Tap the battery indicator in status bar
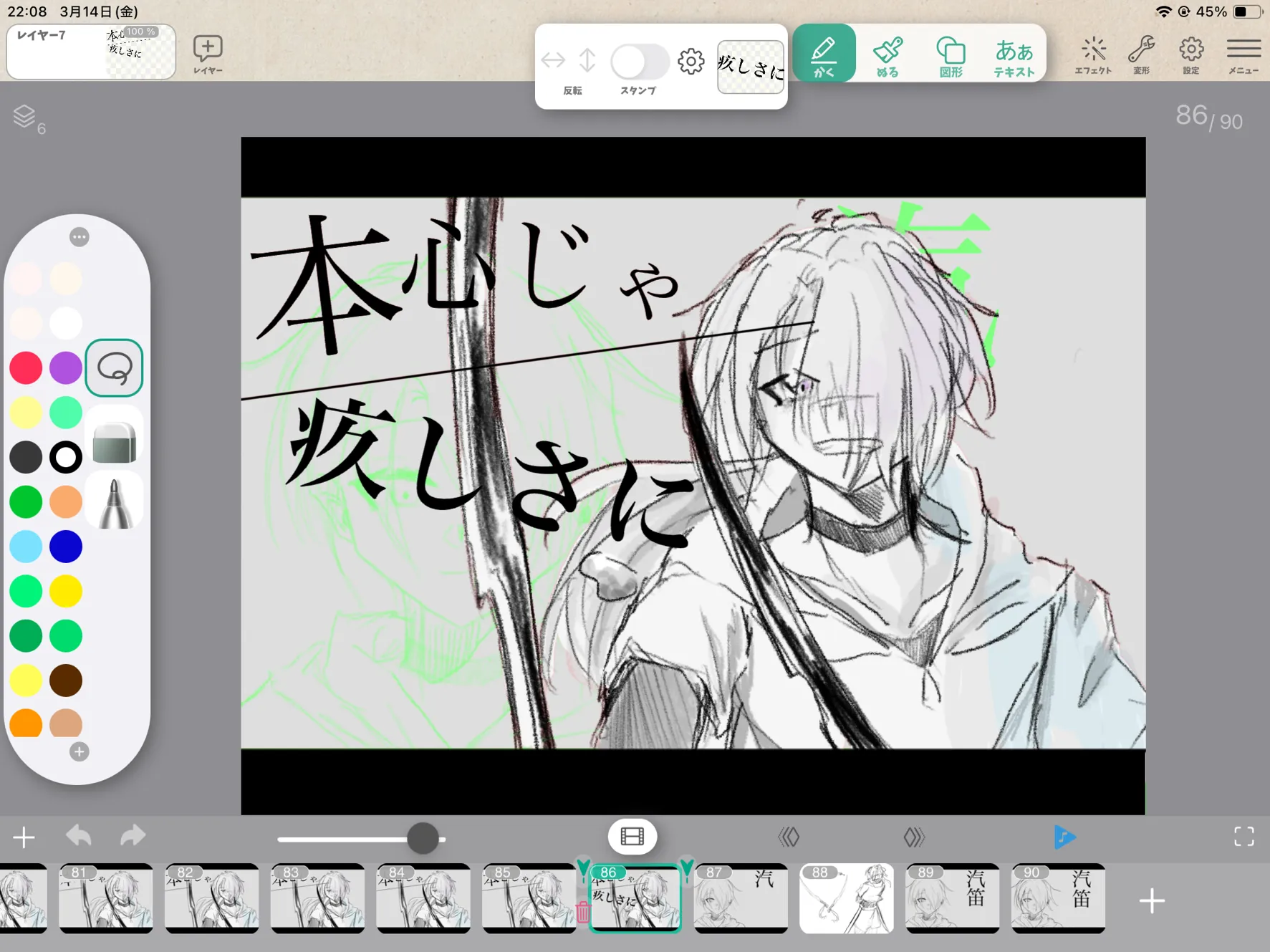This screenshot has width=1270, height=952. click(x=1248, y=11)
